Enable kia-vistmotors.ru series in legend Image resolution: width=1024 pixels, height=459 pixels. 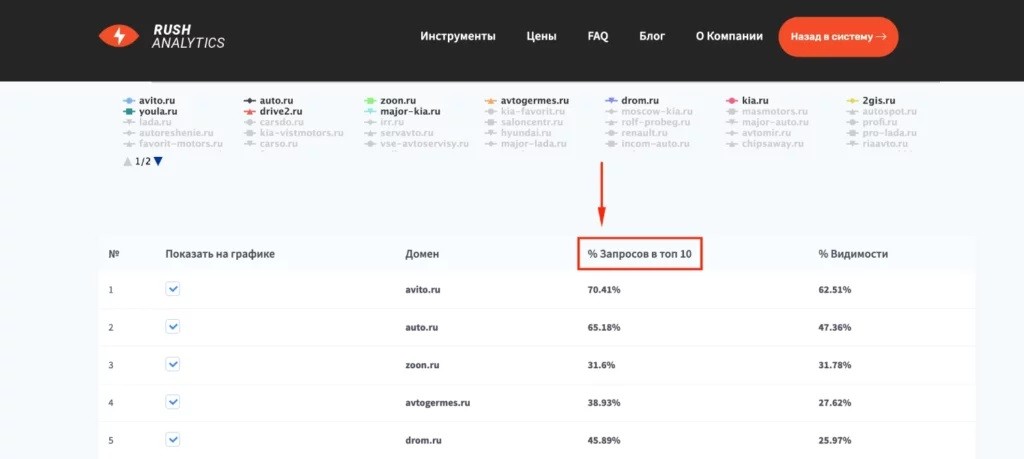coord(293,133)
